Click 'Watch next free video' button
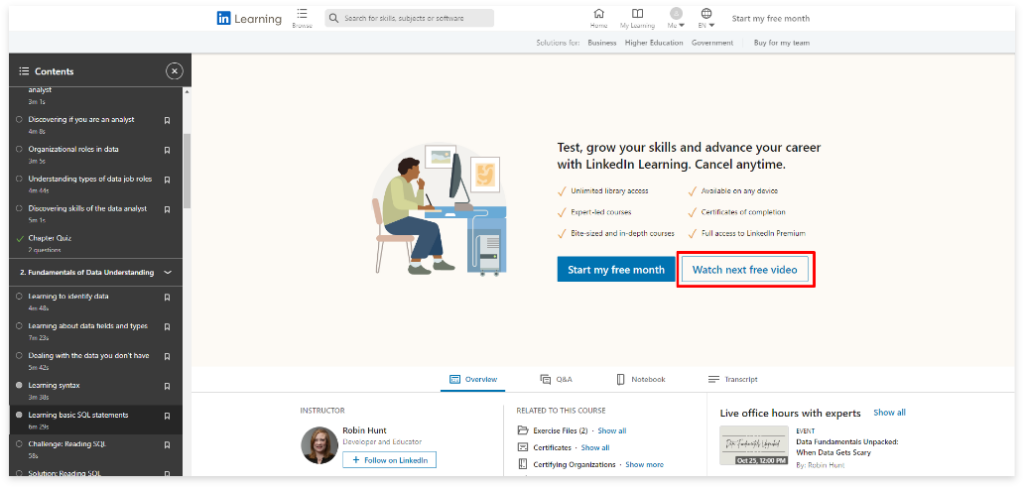1024x488 pixels. pyautogui.click(x=744, y=269)
